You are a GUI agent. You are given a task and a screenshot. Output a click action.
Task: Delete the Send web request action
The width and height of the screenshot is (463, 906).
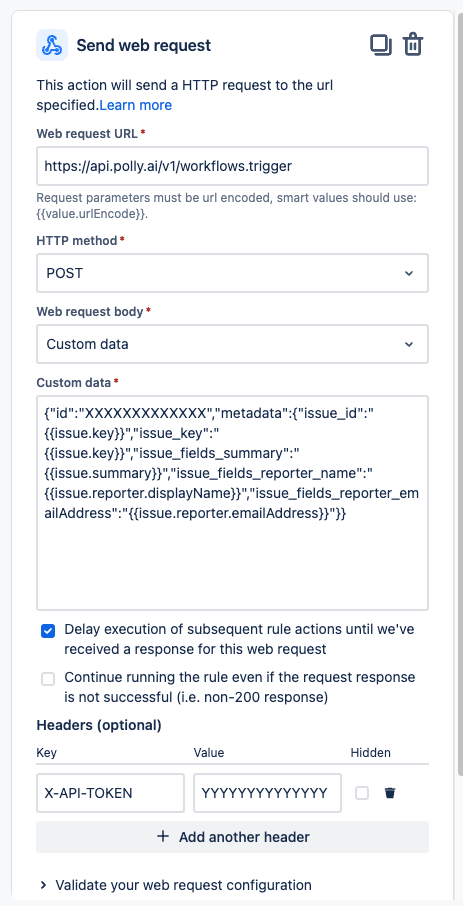point(413,45)
